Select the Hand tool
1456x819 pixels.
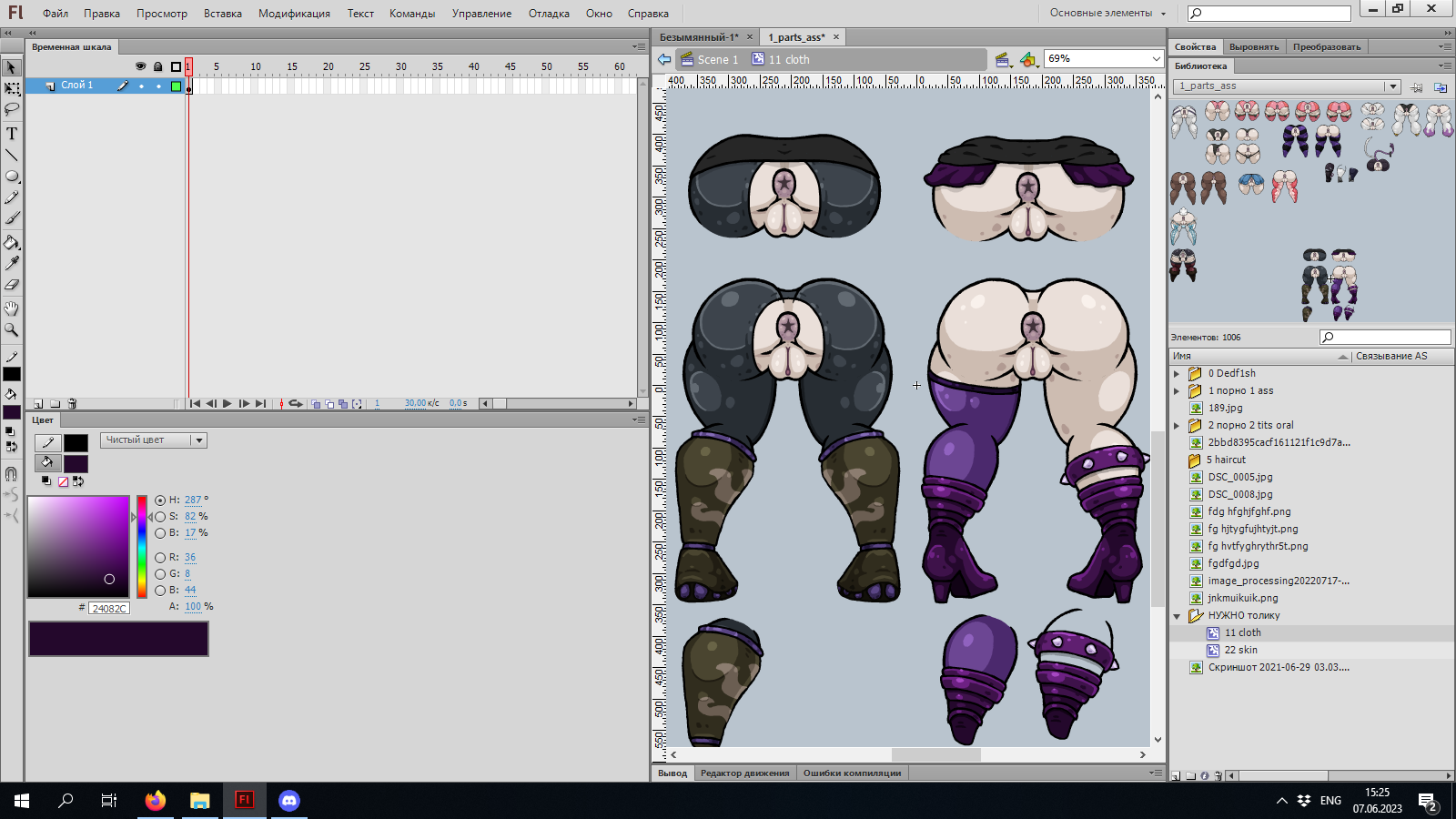[x=12, y=308]
